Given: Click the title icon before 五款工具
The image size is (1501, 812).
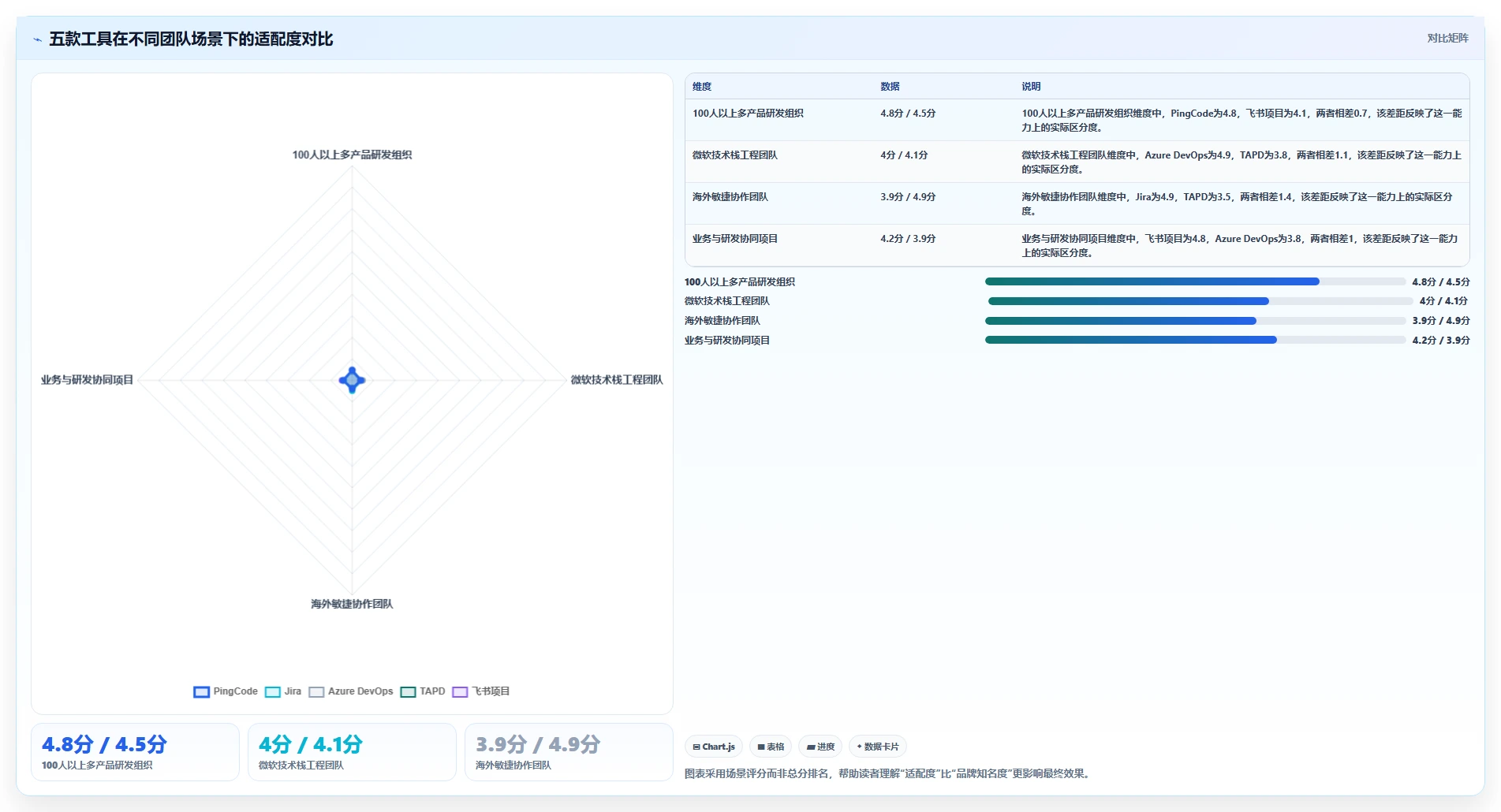Looking at the screenshot, I should (x=37, y=39).
